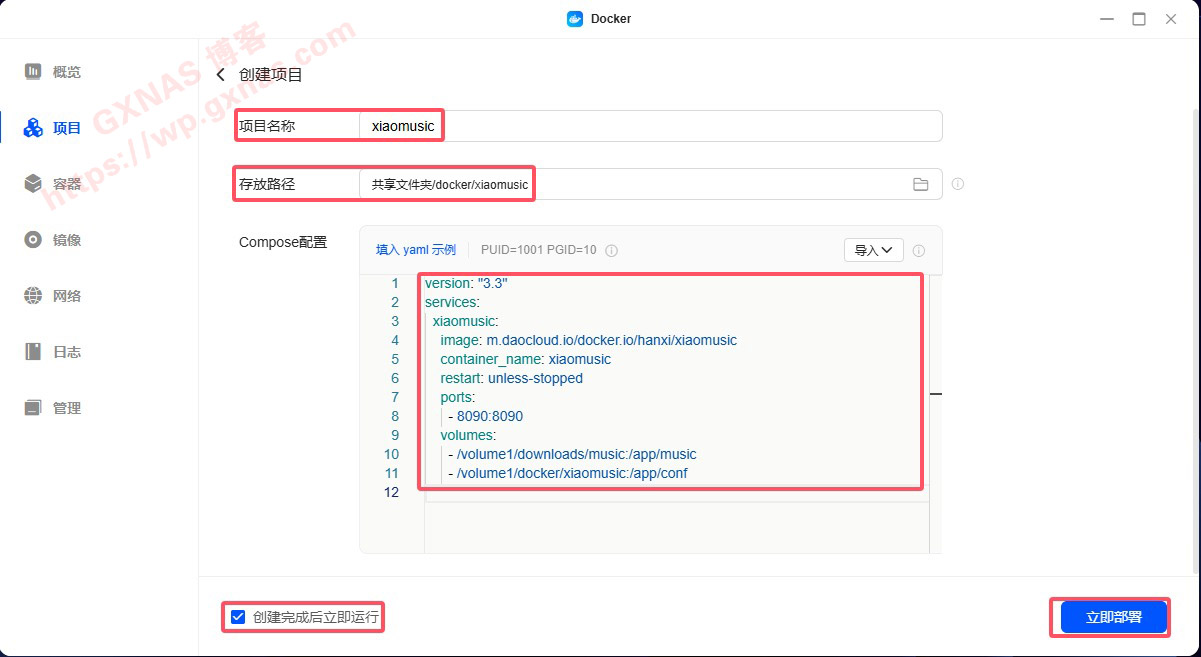The height and width of the screenshot is (657, 1201).
Task: Maximize the Docker window
Action: (1138, 19)
